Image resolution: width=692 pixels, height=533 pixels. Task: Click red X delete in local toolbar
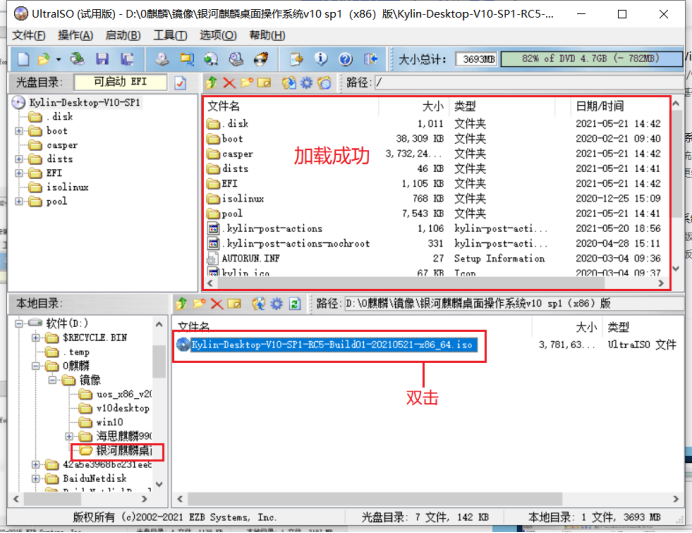(x=216, y=304)
